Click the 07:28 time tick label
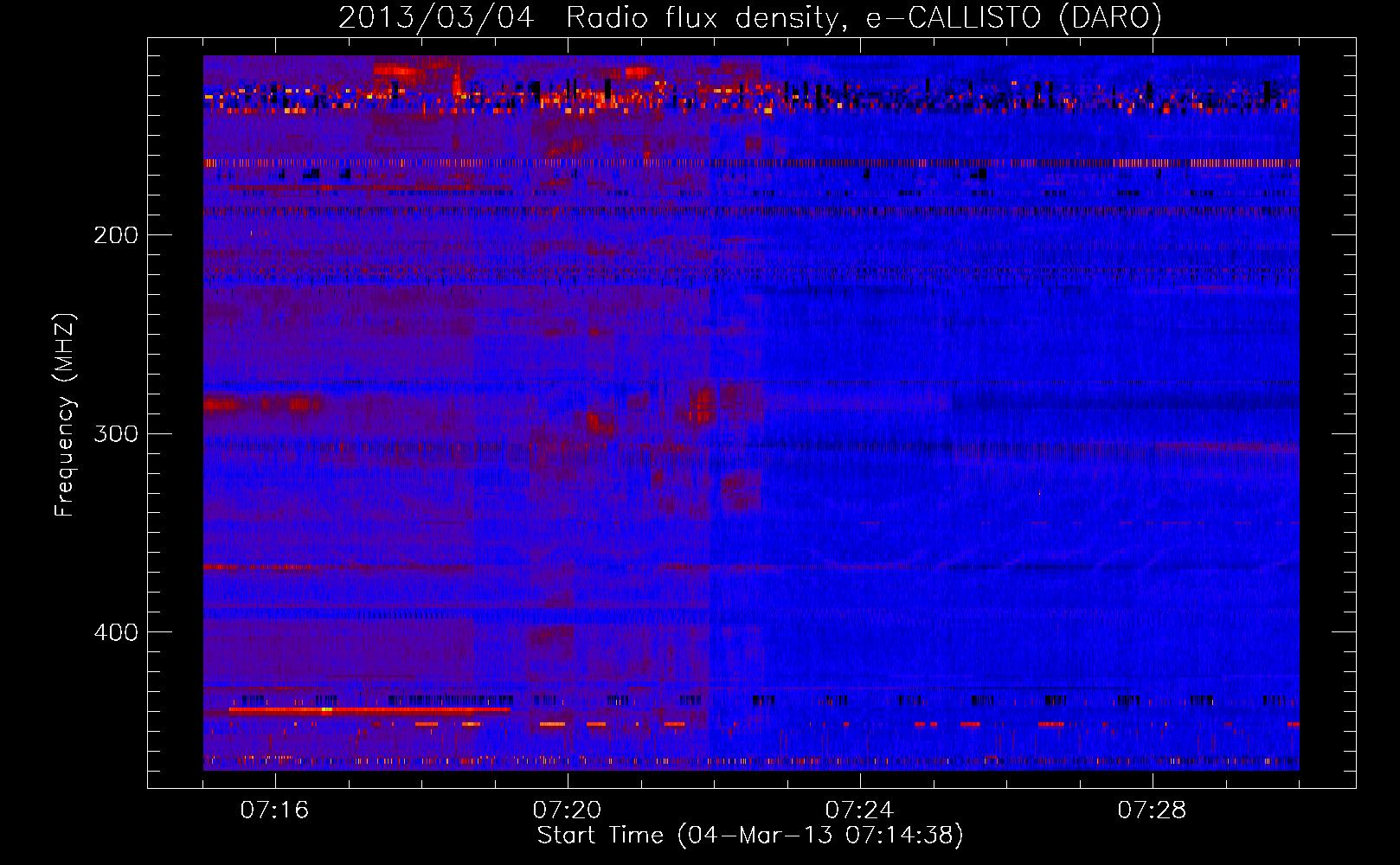The image size is (1400, 865). pyautogui.click(x=1152, y=811)
